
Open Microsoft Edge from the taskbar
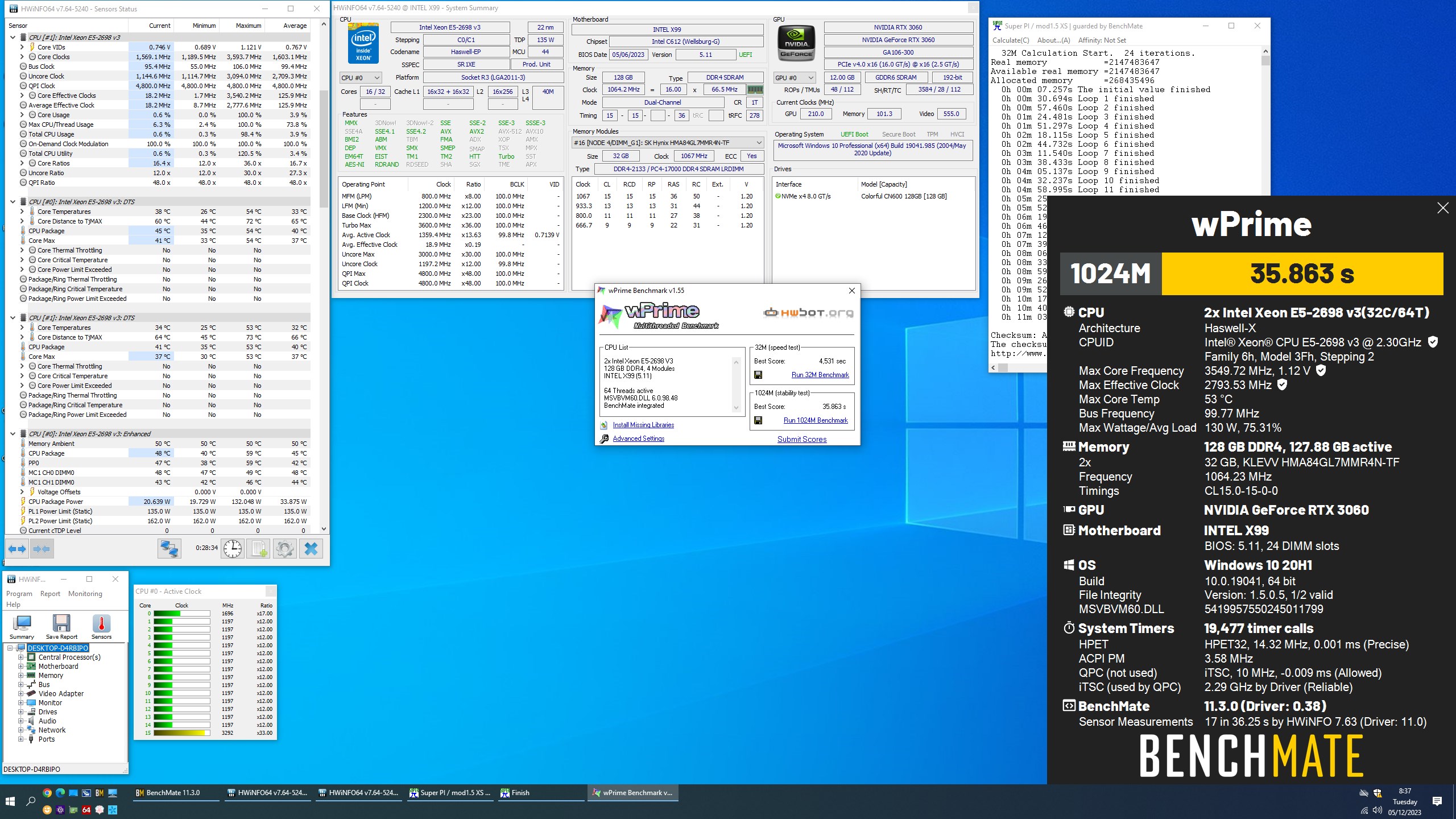(60, 793)
